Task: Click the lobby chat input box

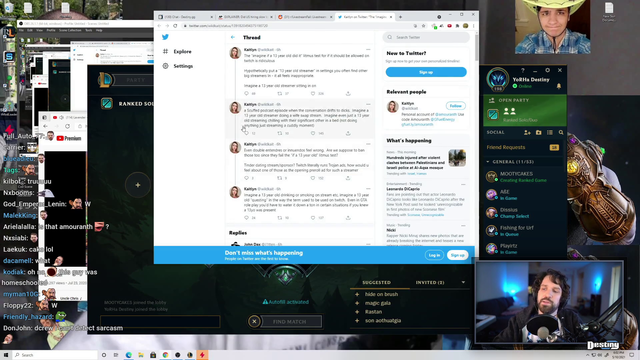Action: [x=160, y=322]
